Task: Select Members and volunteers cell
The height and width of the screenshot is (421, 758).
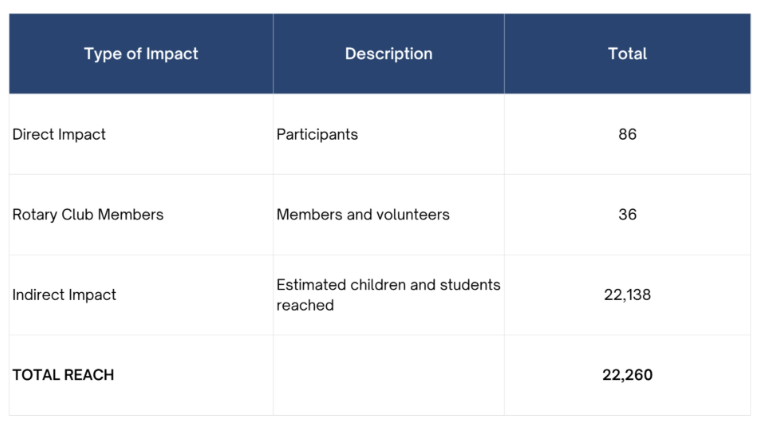Action: pos(389,214)
